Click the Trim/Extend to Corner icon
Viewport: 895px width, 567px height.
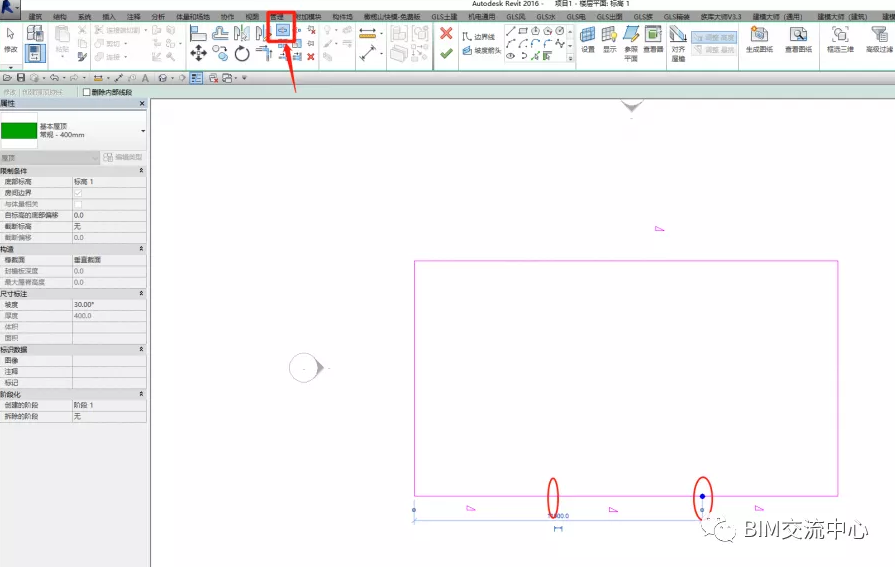(x=264, y=54)
